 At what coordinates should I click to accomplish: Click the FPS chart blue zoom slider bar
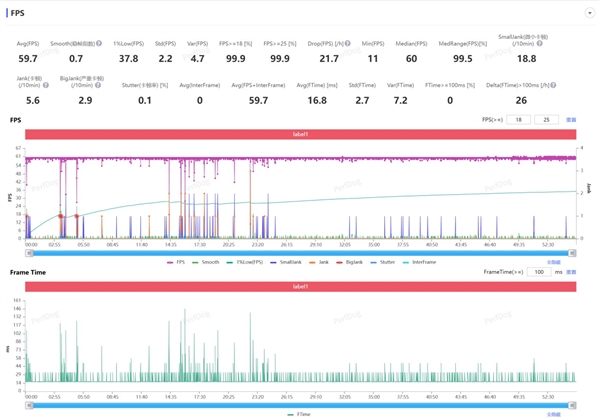click(x=300, y=253)
